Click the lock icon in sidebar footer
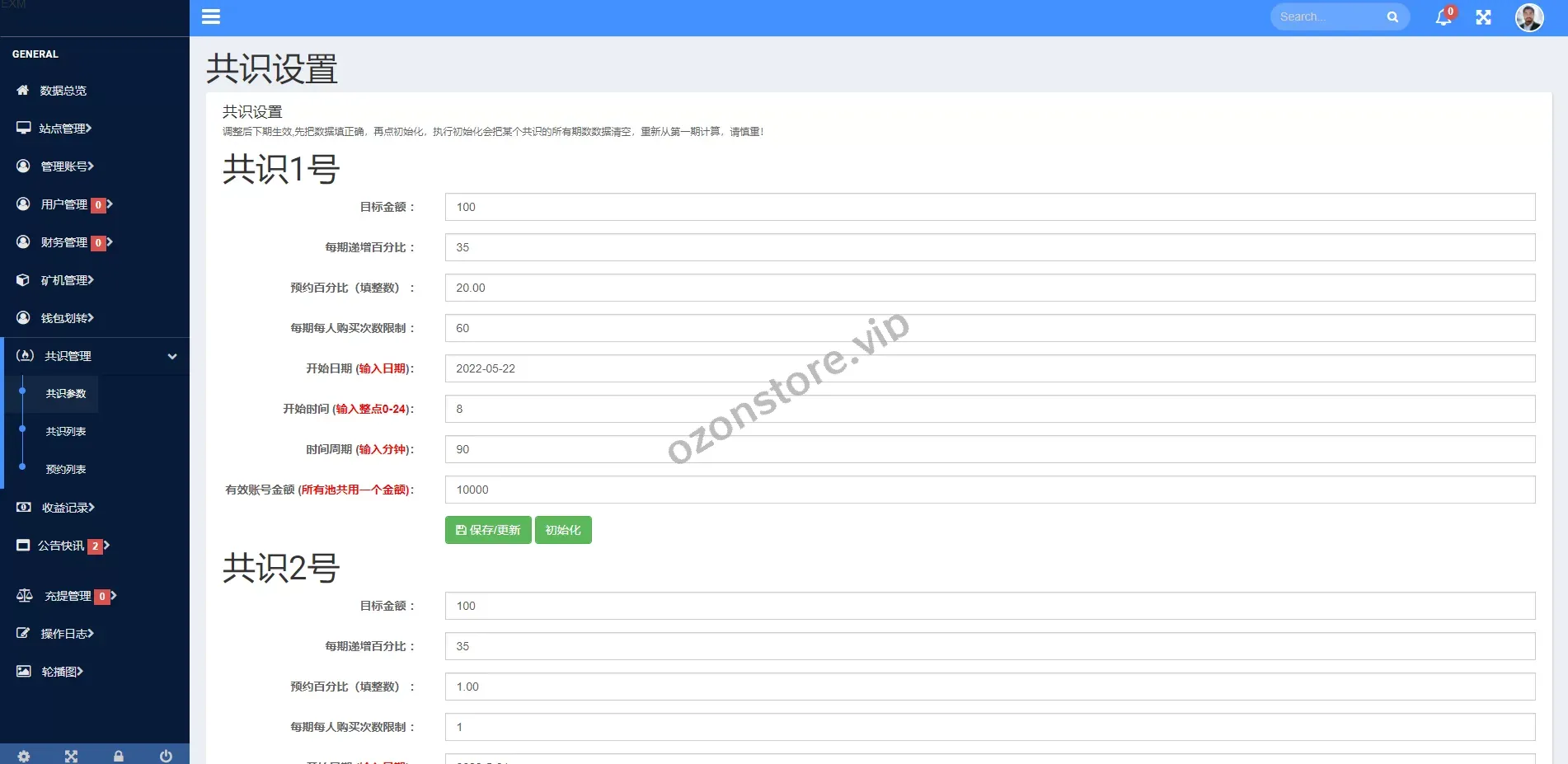1568x764 pixels. (x=119, y=756)
